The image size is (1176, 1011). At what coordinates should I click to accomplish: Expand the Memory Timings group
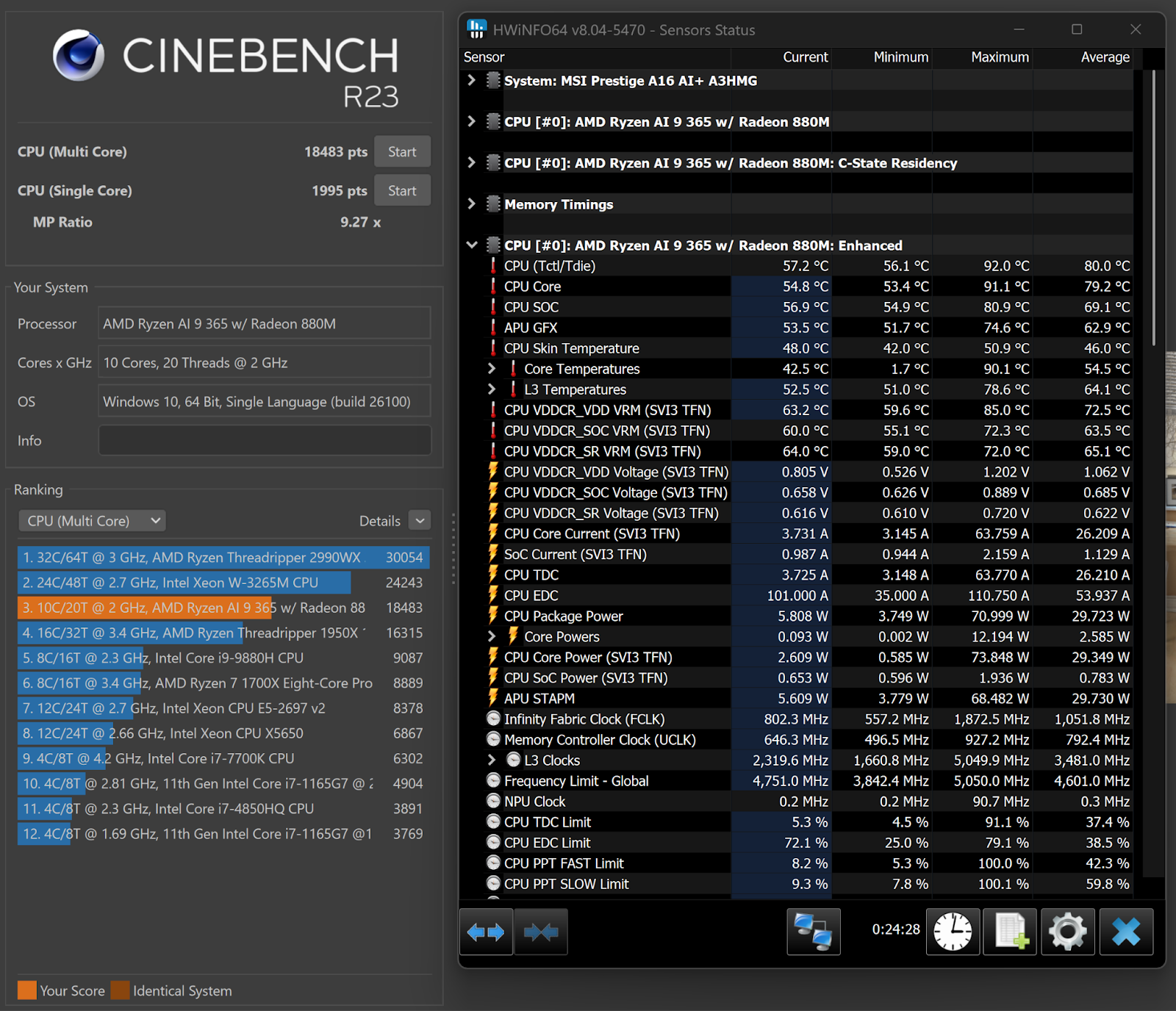(x=472, y=204)
